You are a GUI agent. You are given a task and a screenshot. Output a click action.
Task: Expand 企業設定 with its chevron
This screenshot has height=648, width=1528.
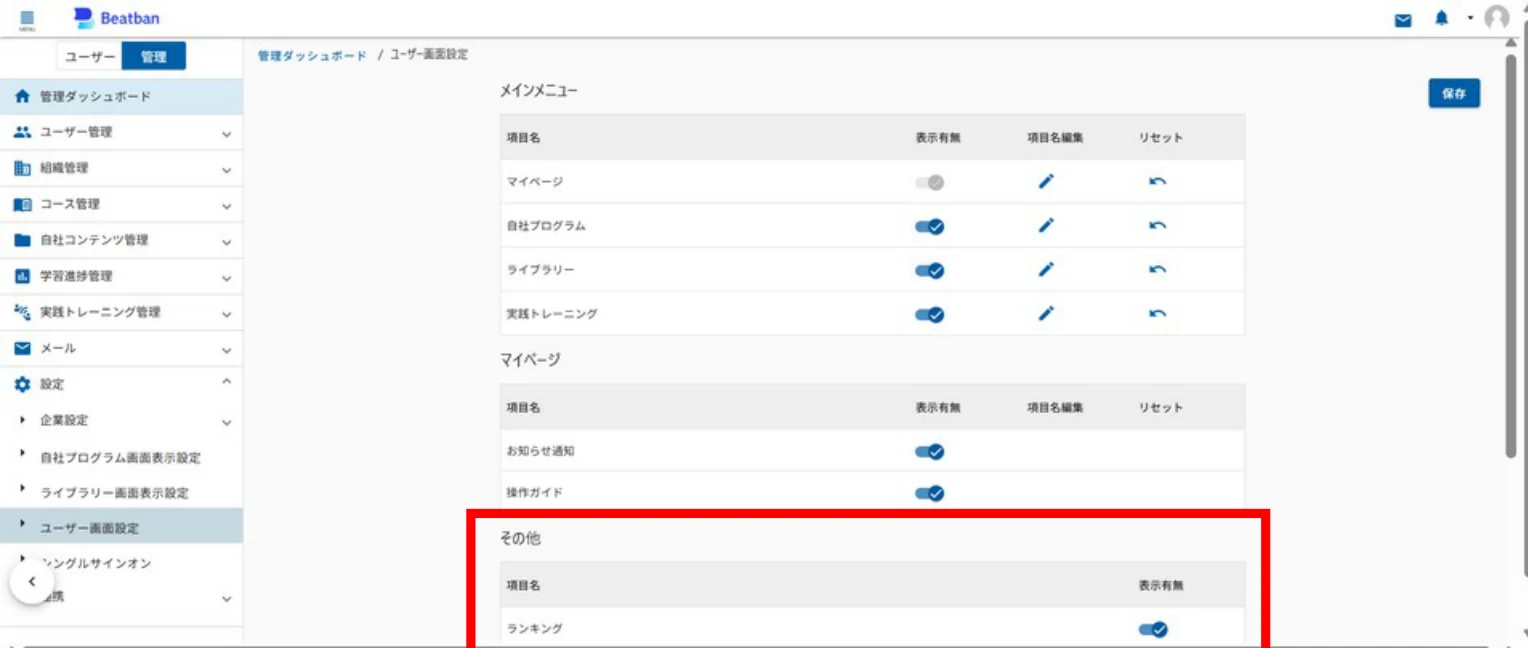pyautogui.click(x=227, y=422)
